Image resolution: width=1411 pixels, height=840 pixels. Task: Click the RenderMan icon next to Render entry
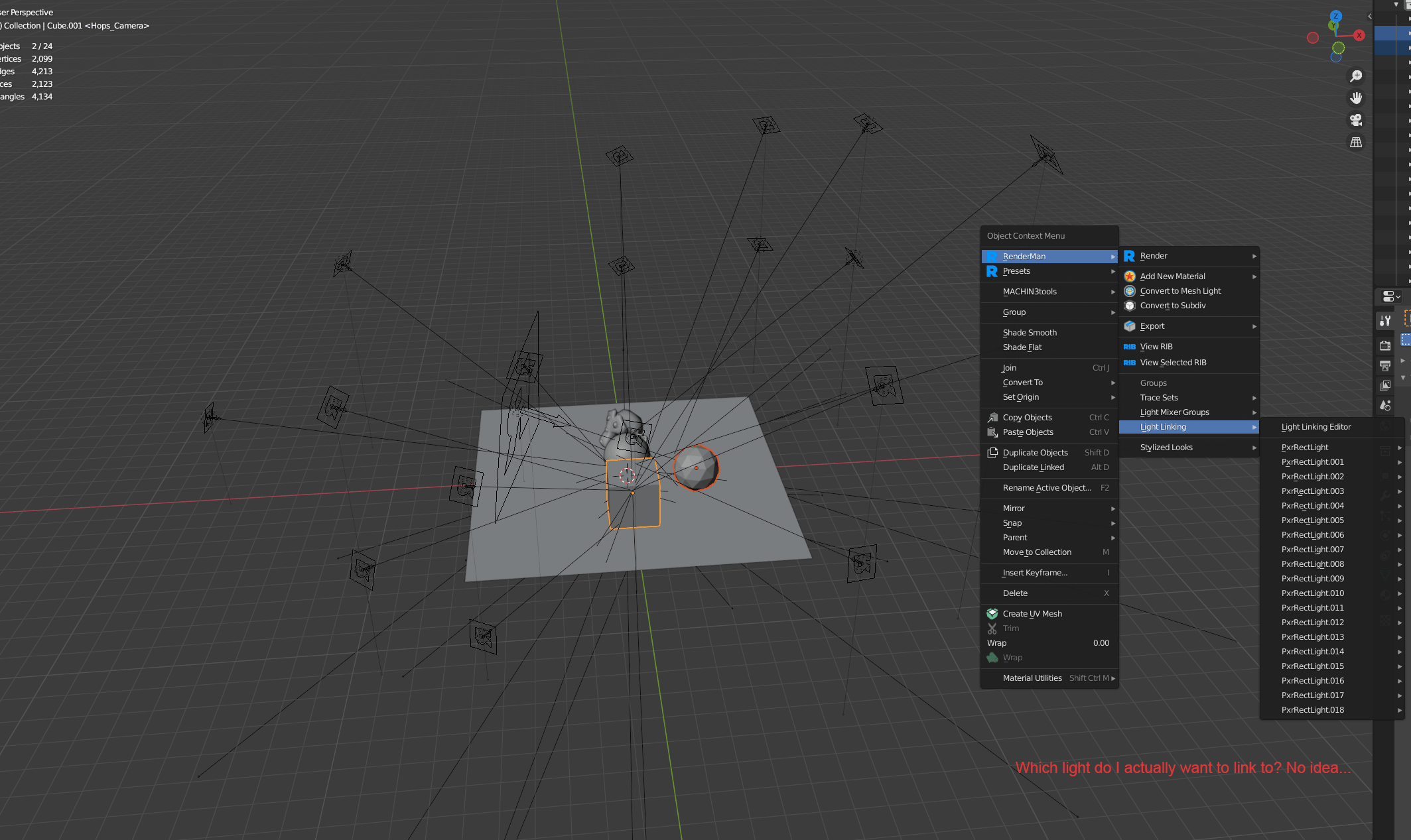(x=1130, y=256)
